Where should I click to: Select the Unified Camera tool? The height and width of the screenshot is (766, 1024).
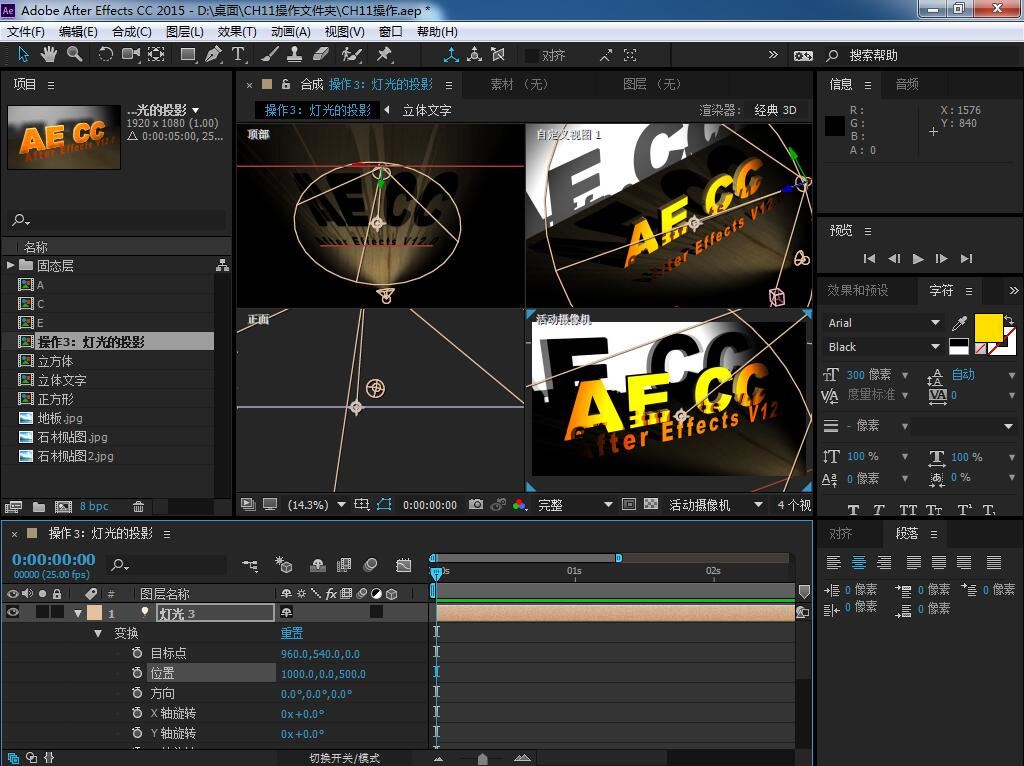131,55
